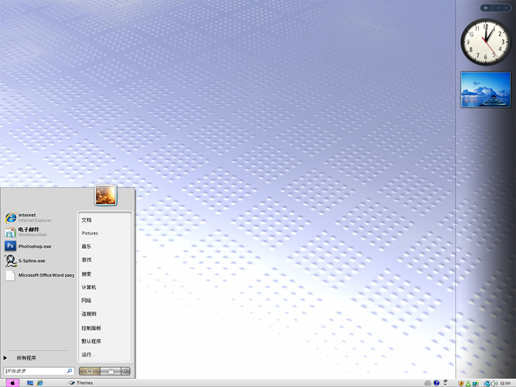Launch Photoshop.exe from the pinned list
Image resolution: width=516 pixels, height=387 pixels.
28,246
